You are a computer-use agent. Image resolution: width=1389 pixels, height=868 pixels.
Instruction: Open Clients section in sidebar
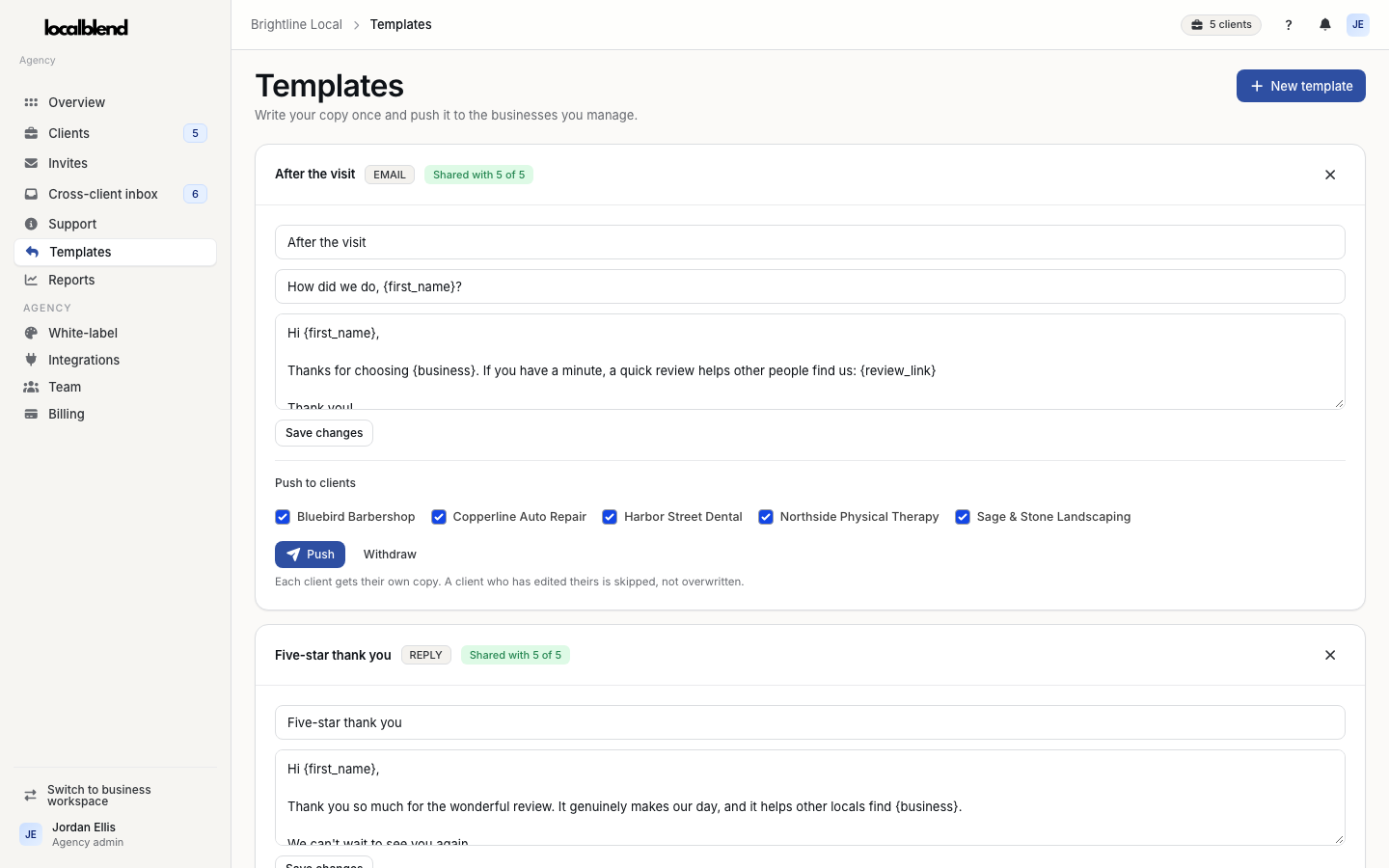click(x=115, y=133)
